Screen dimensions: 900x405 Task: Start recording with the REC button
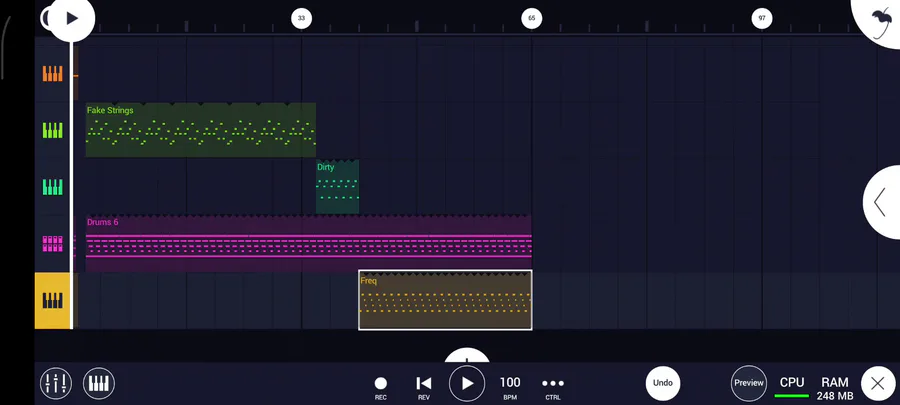point(381,387)
